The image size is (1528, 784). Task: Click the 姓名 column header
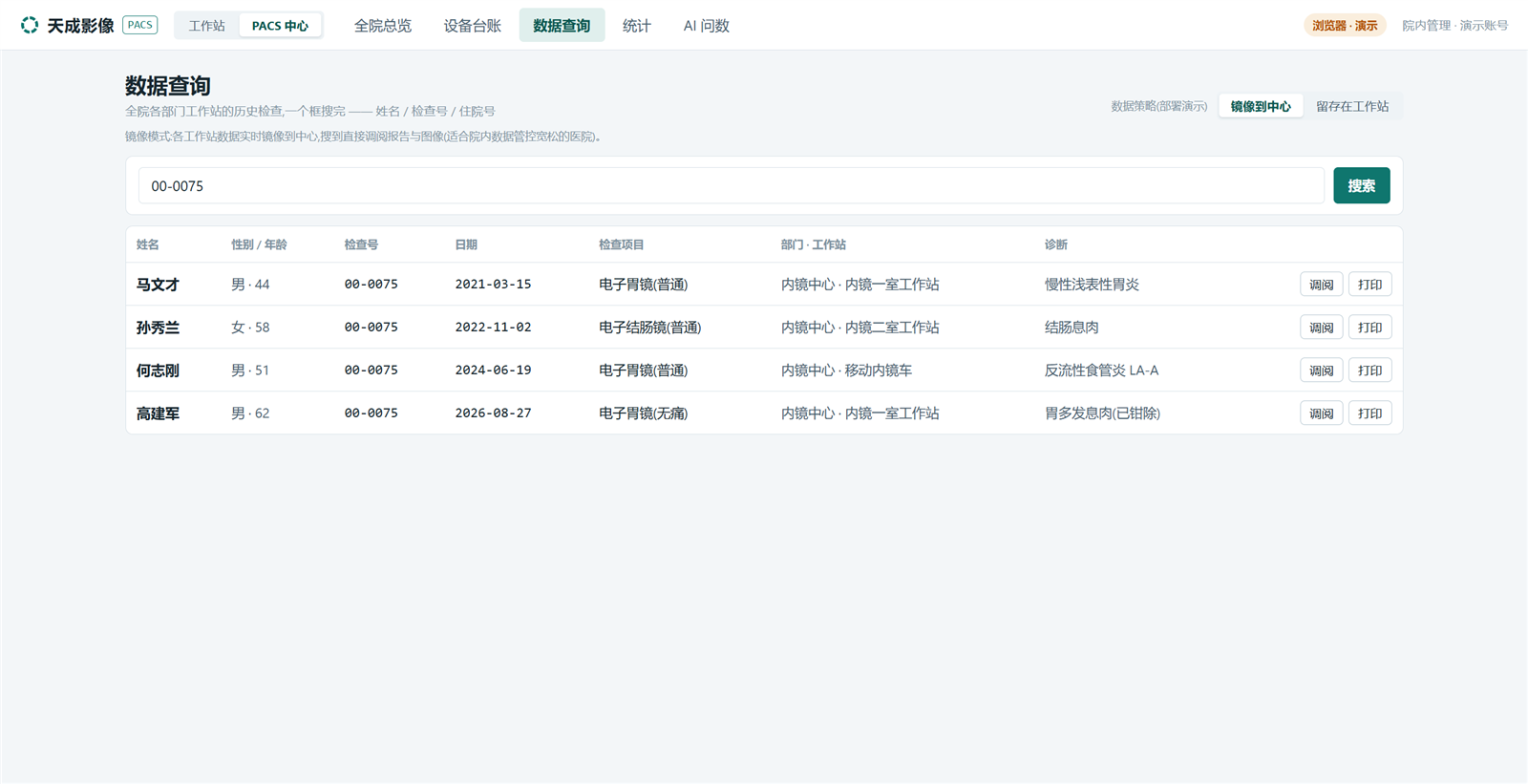[x=147, y=244]
